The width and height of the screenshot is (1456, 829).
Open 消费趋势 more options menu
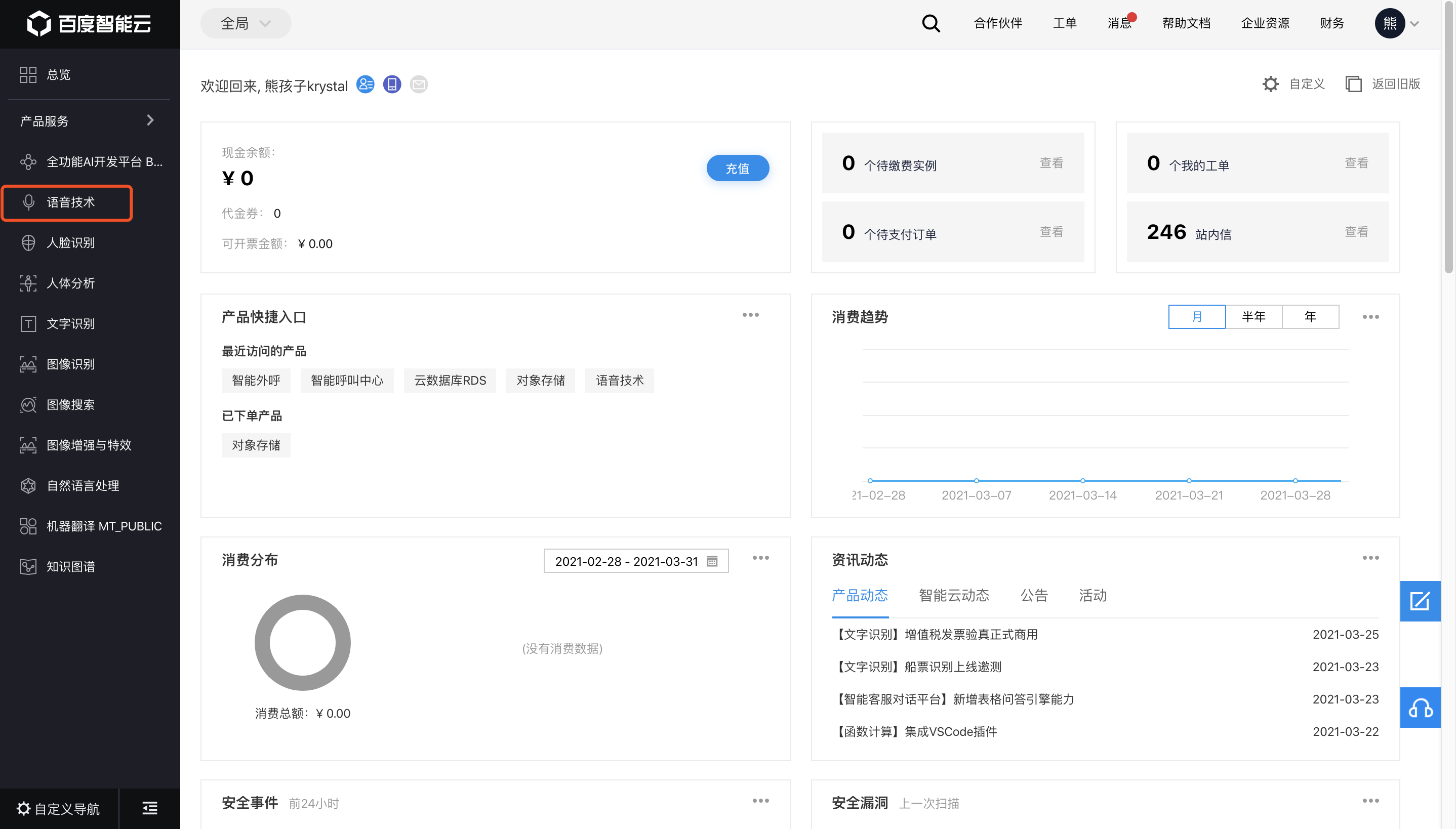[x=1370, y=317]
